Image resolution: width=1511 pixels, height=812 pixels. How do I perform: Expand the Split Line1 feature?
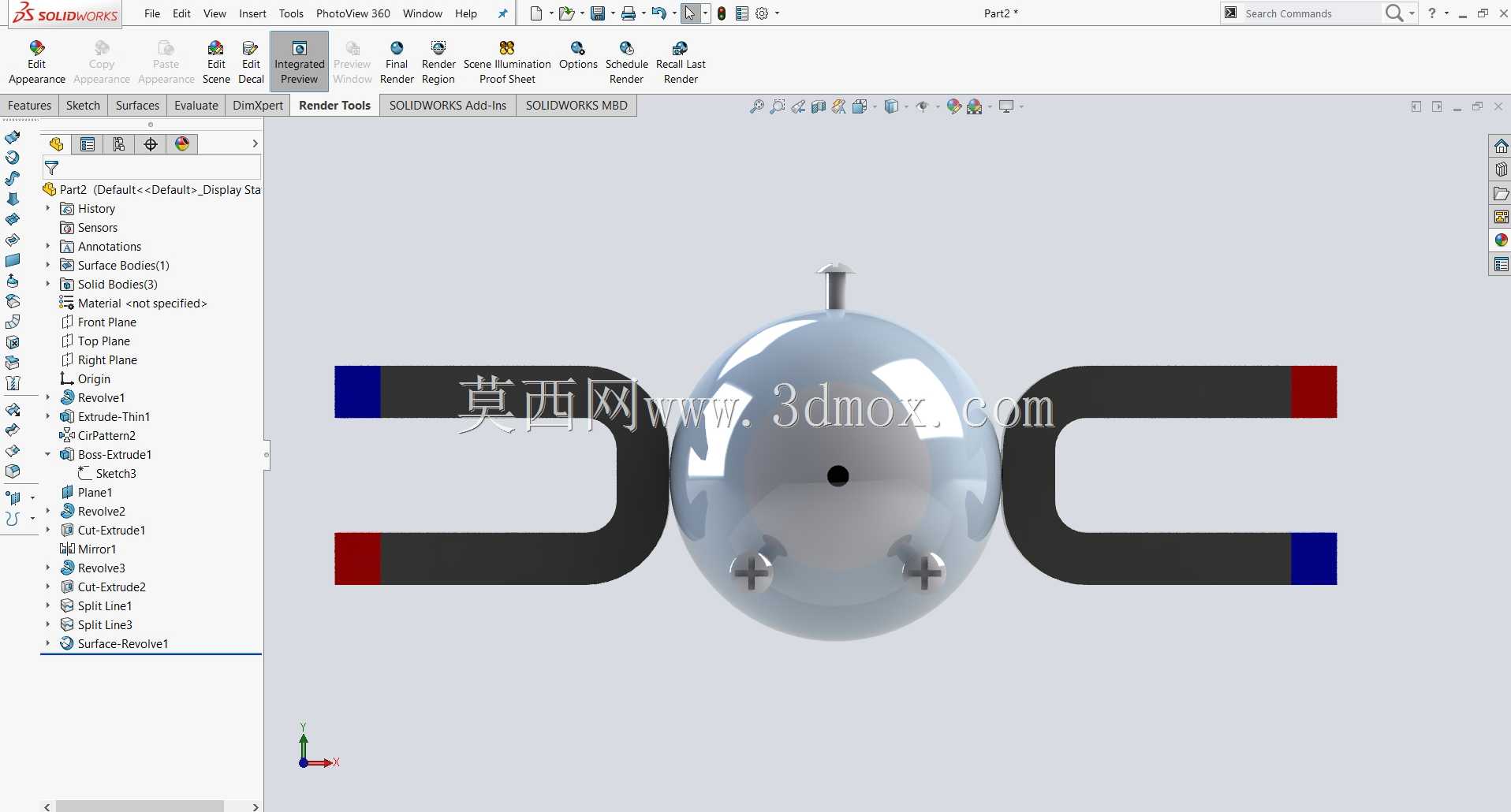47,605
